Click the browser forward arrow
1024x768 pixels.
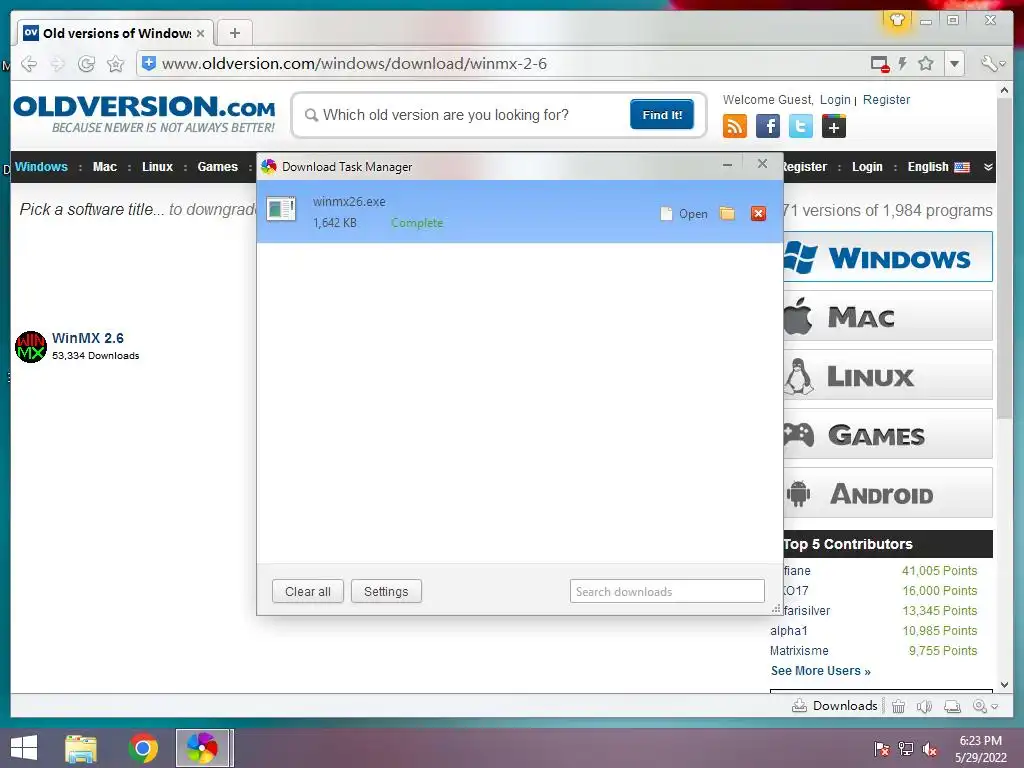pyautogui.click(x=58, y=64)
